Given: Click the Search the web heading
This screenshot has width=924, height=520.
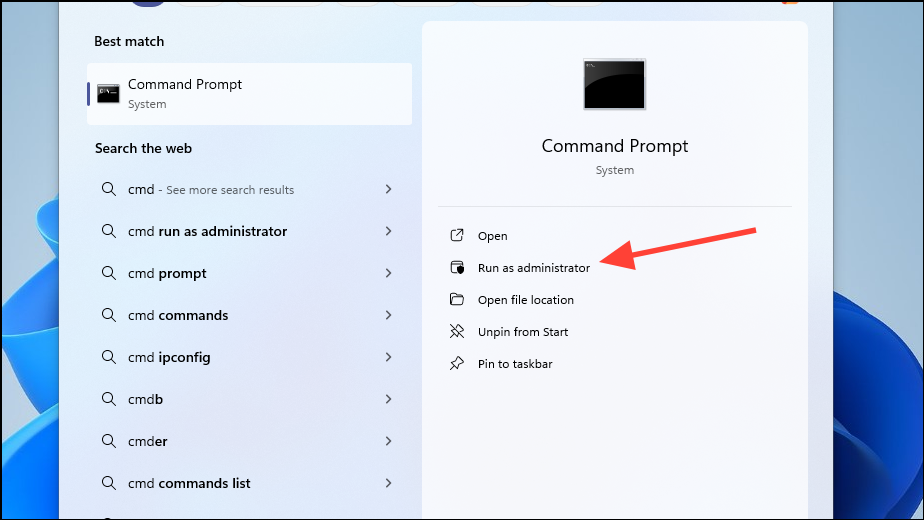Looking at the screenshot, I should (143, 148).
